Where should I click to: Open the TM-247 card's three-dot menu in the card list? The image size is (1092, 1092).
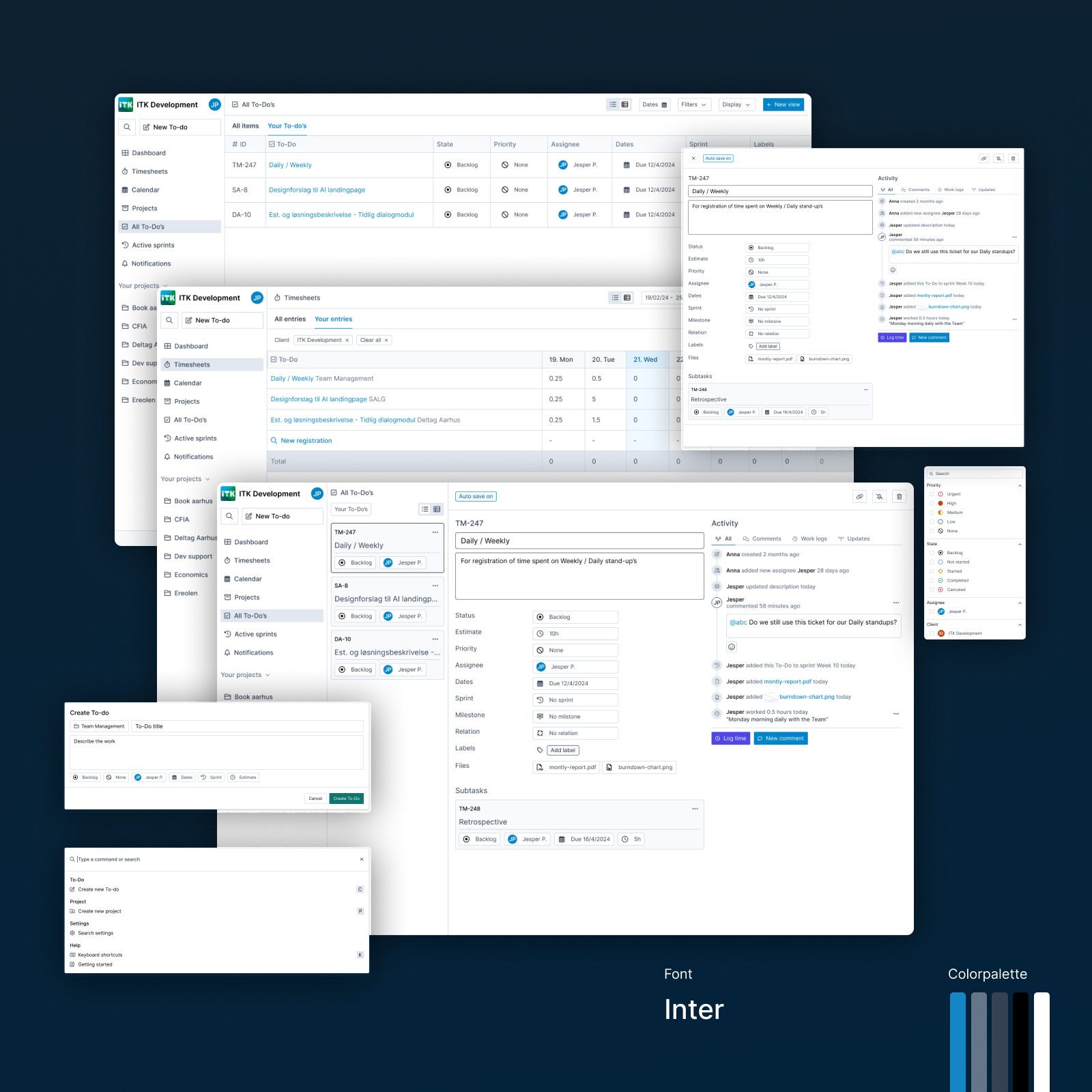[x=435, y=532]
